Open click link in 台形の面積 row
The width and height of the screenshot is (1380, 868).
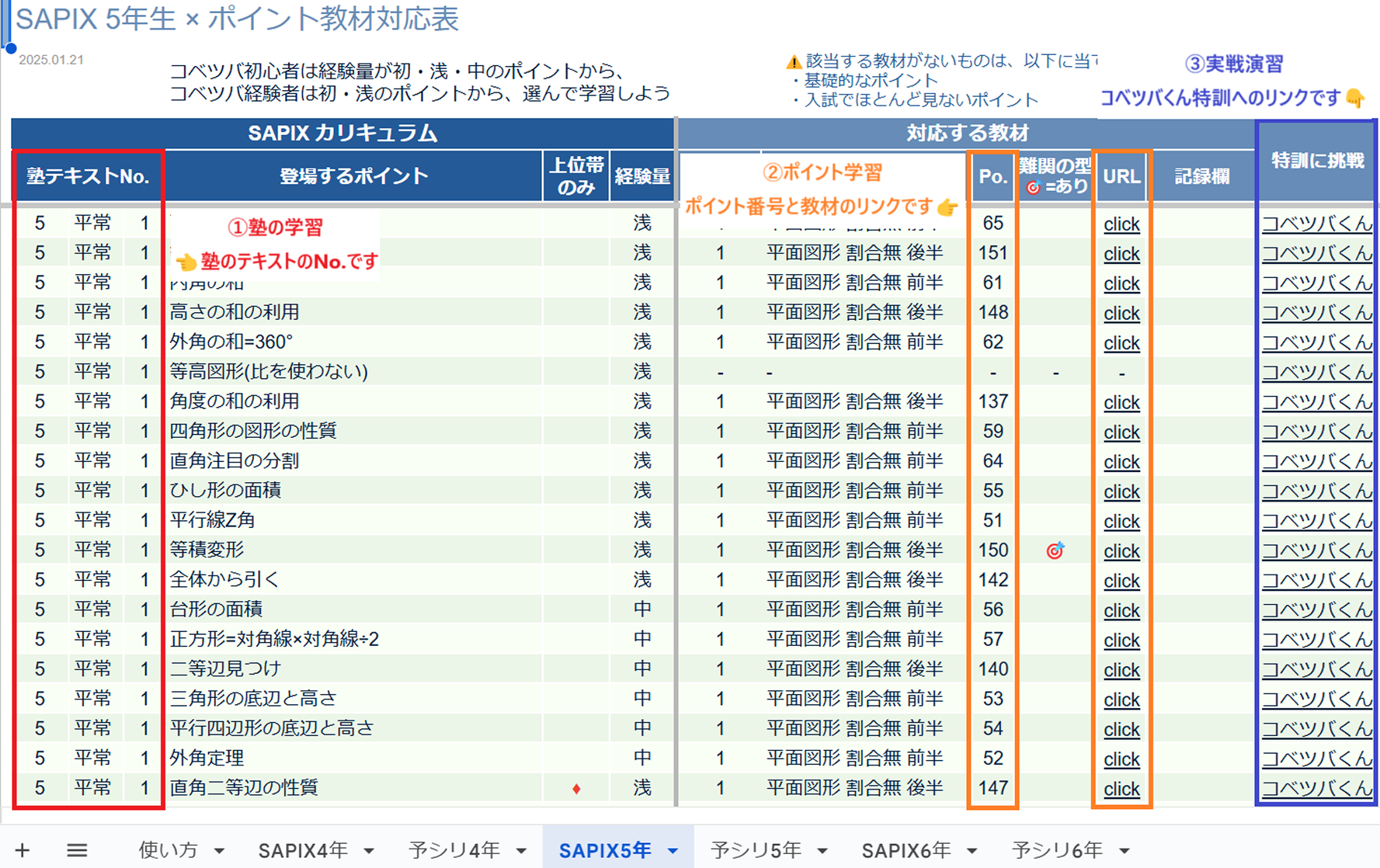[x=1121, y=610]
